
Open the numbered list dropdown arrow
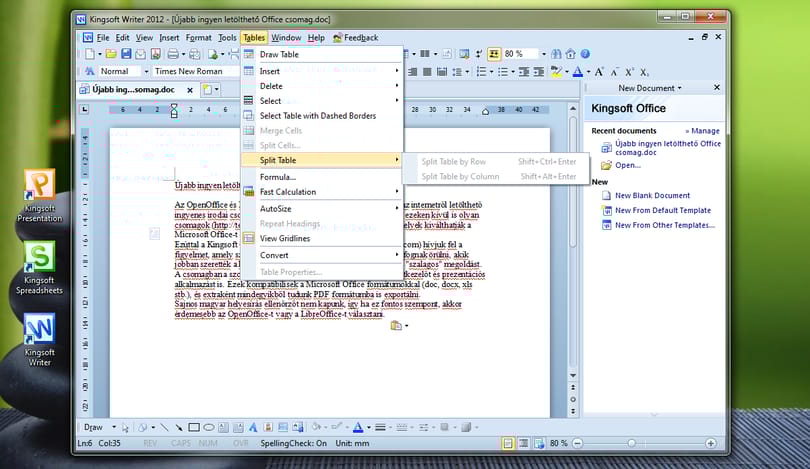tap(491, 72)
